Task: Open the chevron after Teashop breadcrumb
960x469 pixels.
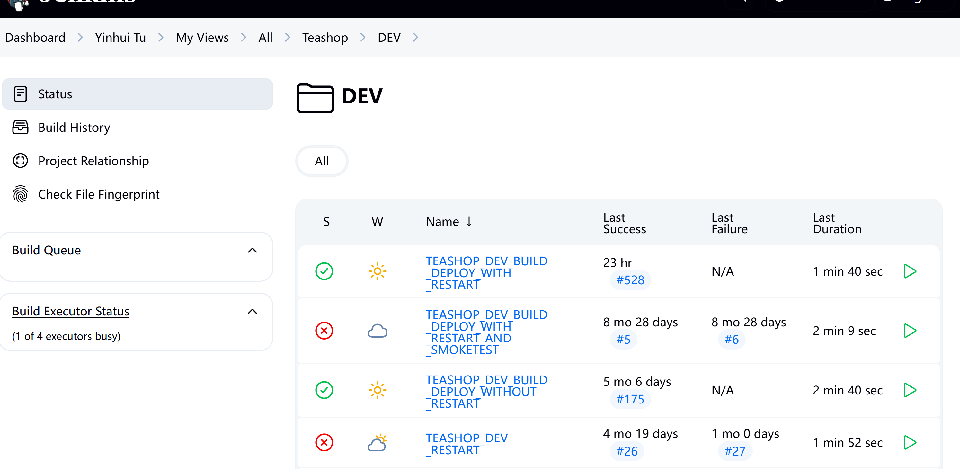Action: pyautogui.click(x=363, y=37)
